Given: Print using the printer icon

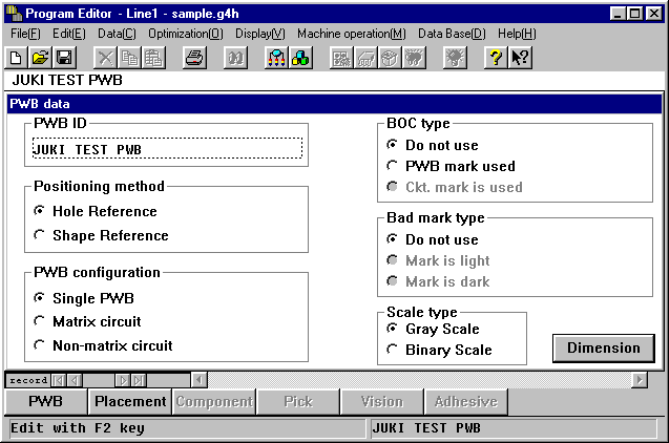Looking at the screenshot, I should pos(195,58).
